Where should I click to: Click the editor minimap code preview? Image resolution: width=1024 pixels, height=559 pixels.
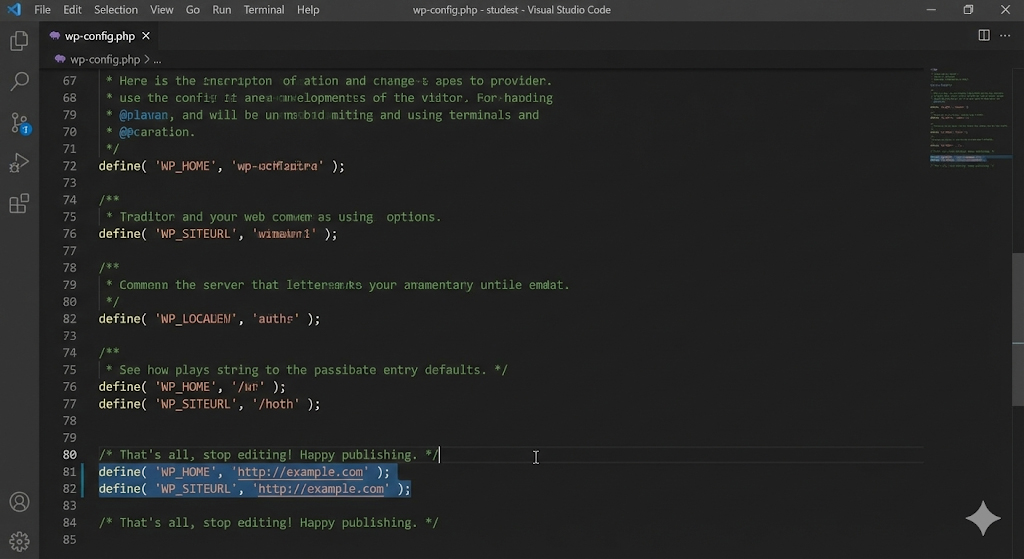click(x=970, y=118)
